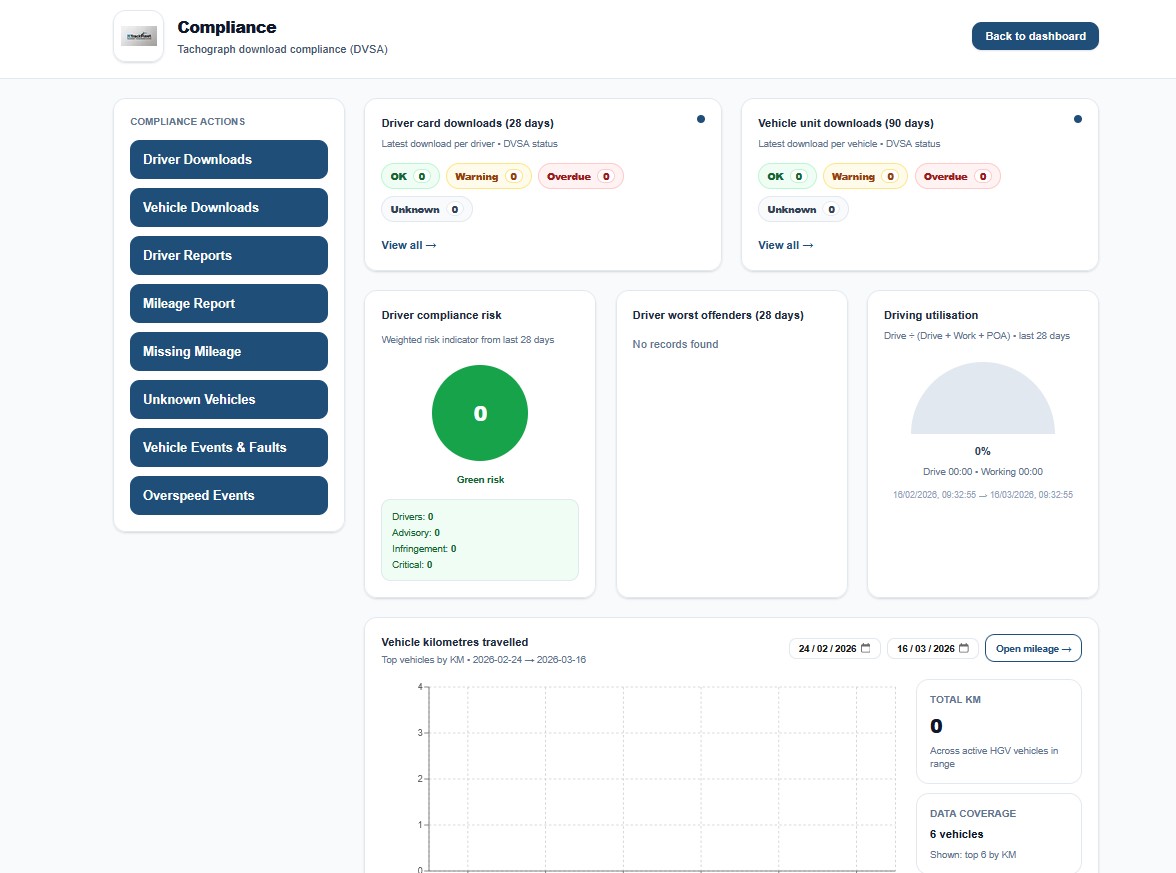Follow the View all link for vehicle unit downloads
The image size is (1176, 873).
pos(786,245)
